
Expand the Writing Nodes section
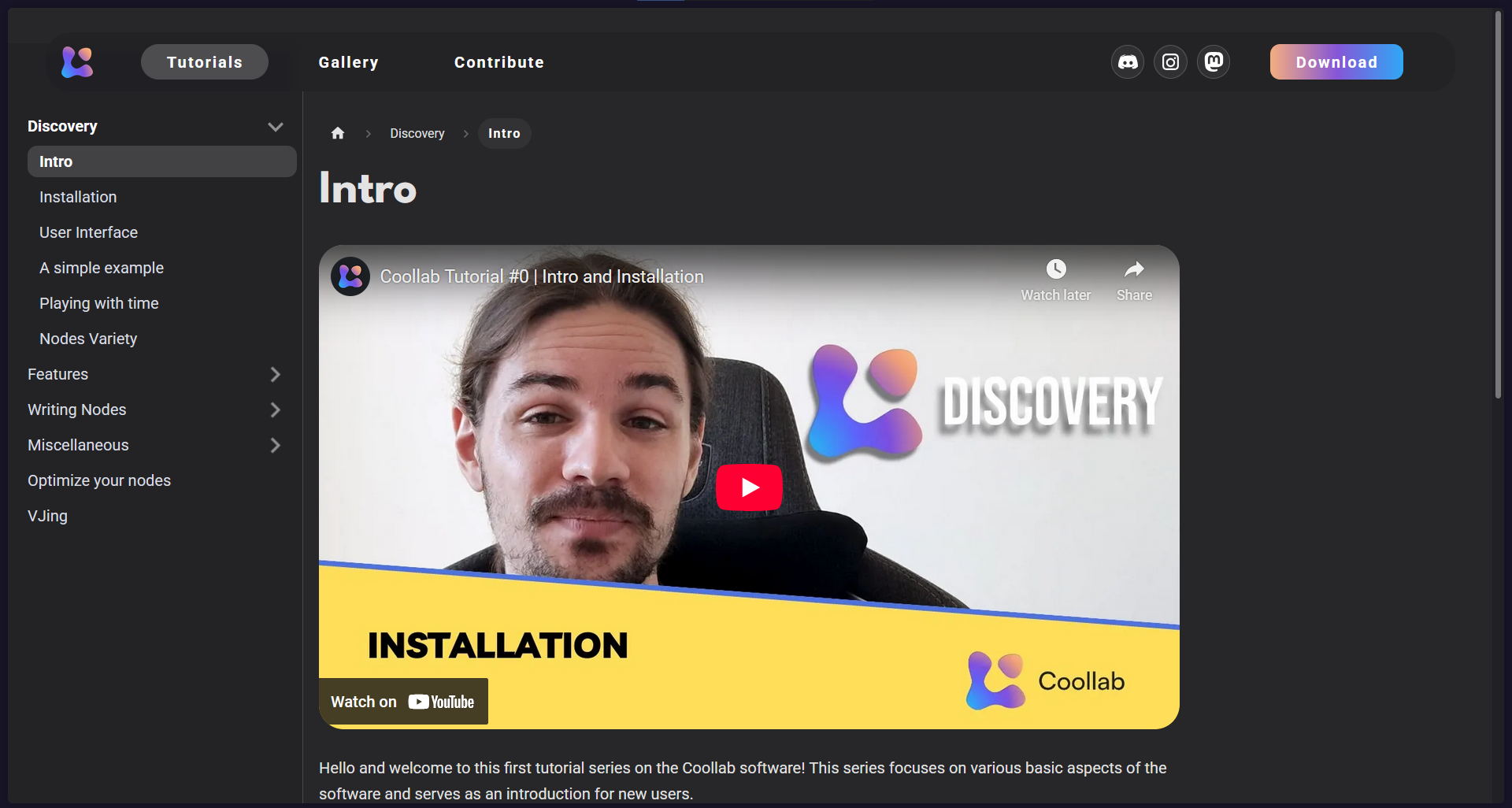point(275,410)
